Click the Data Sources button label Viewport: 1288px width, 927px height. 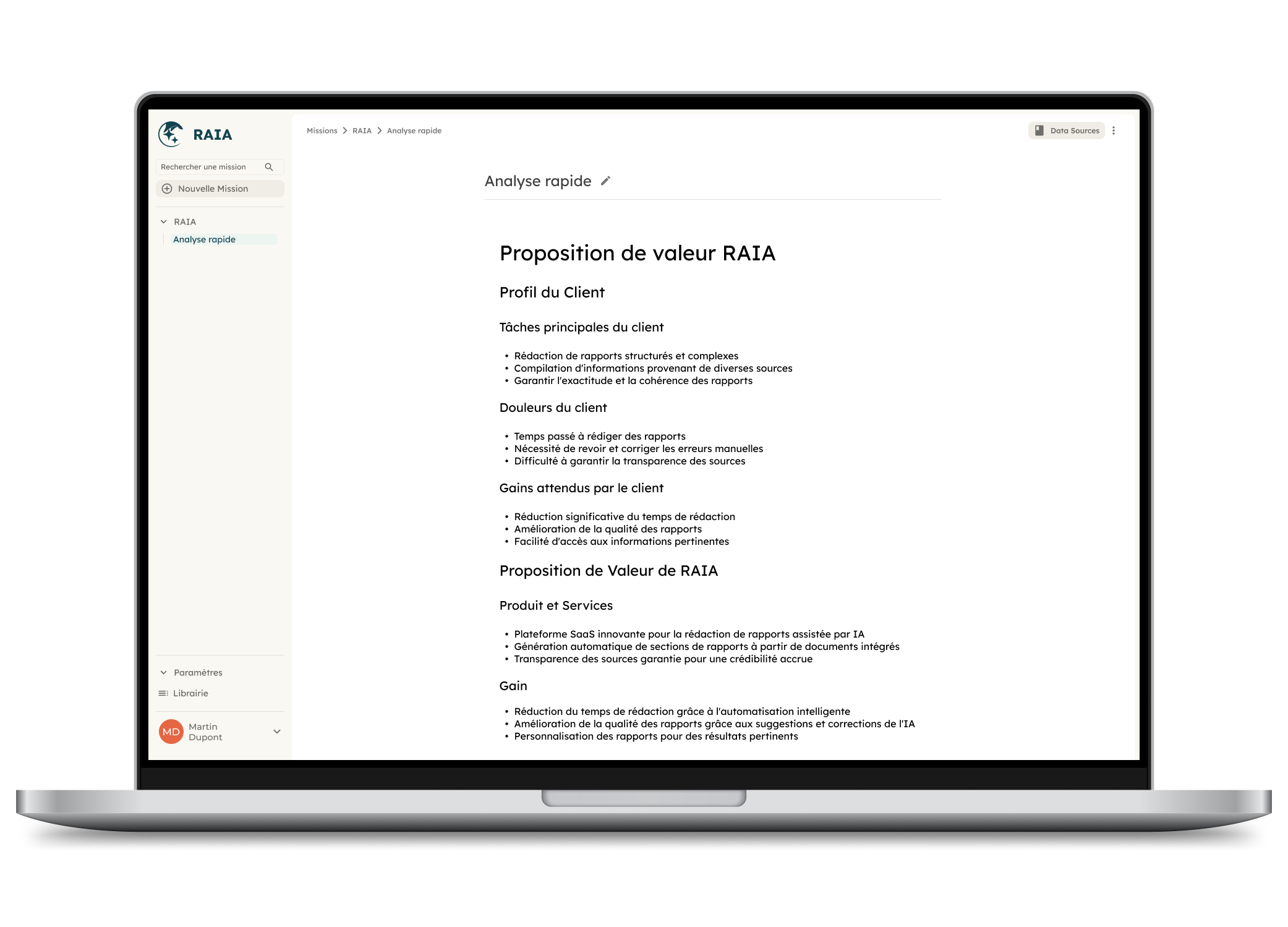click(1074, 130)
